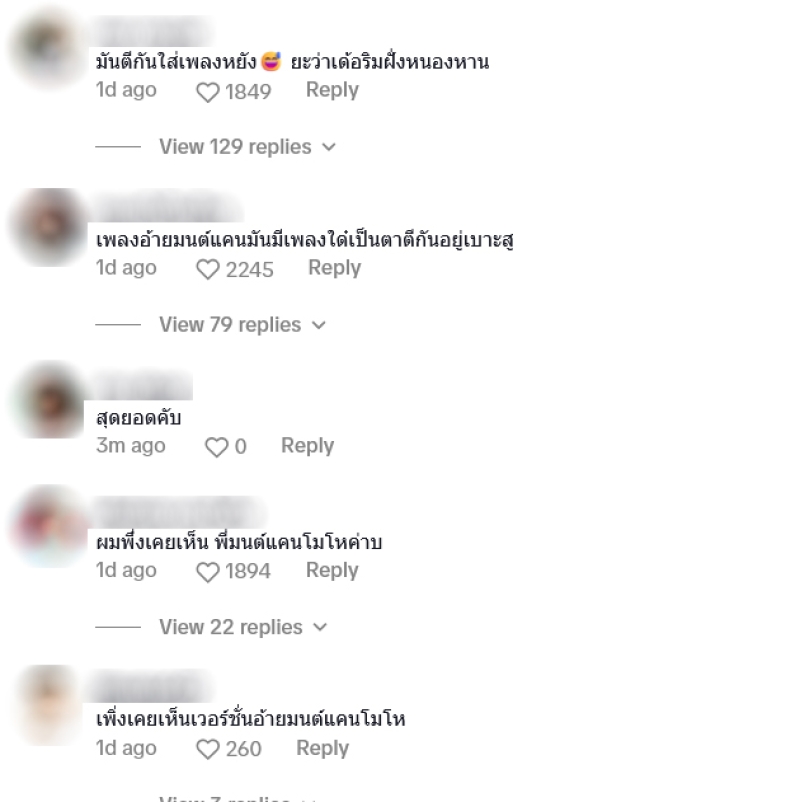Viewport: 800px width, 802px height.
Task: Reply to the comment with 1894 likes
Action: pyautogui.click(x=332, y=570)
